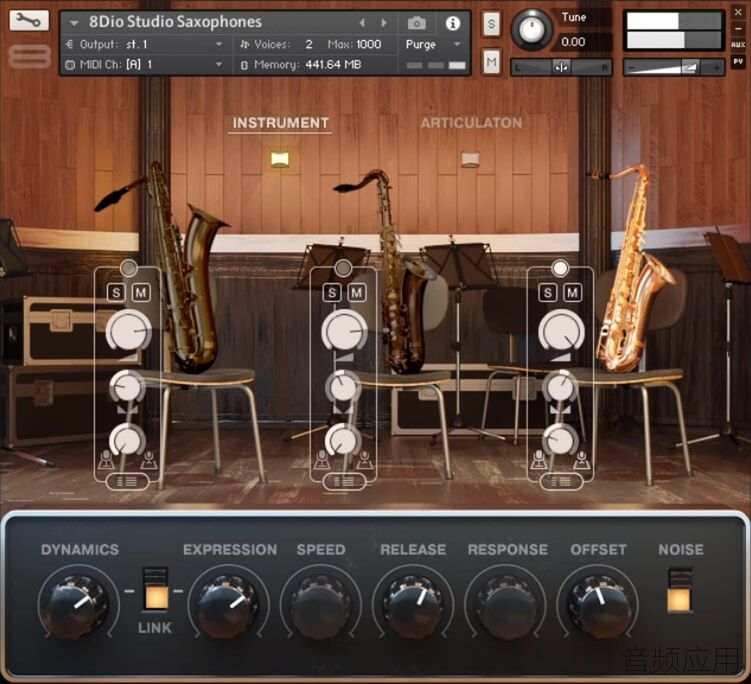Image resolution: width=751 pixels, height=684 pixels.
Task: Disable right saxophone power light
Action: 560,268
